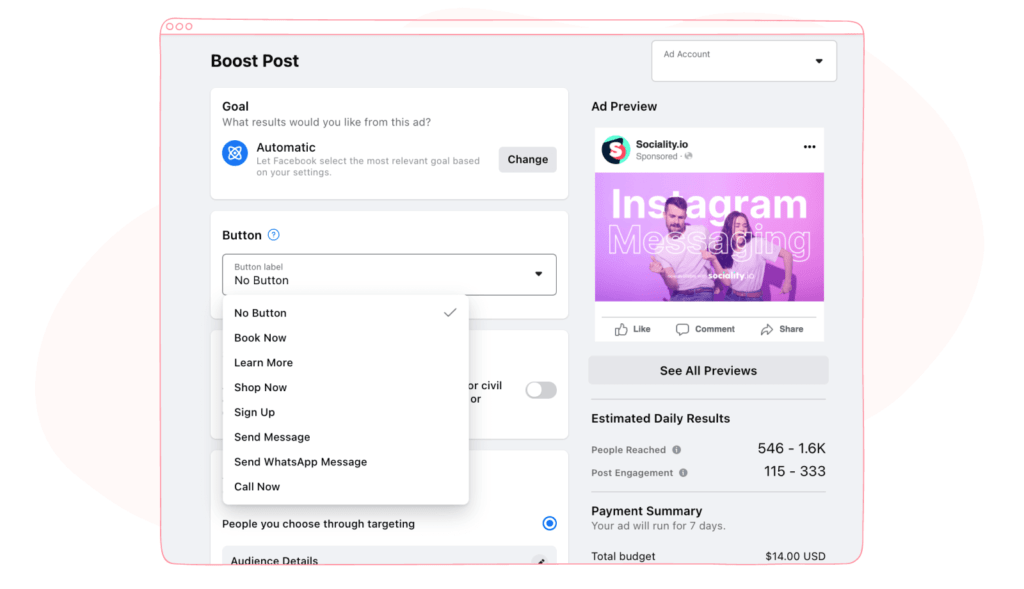Click the Ad Preview heading

coord(624,106)
